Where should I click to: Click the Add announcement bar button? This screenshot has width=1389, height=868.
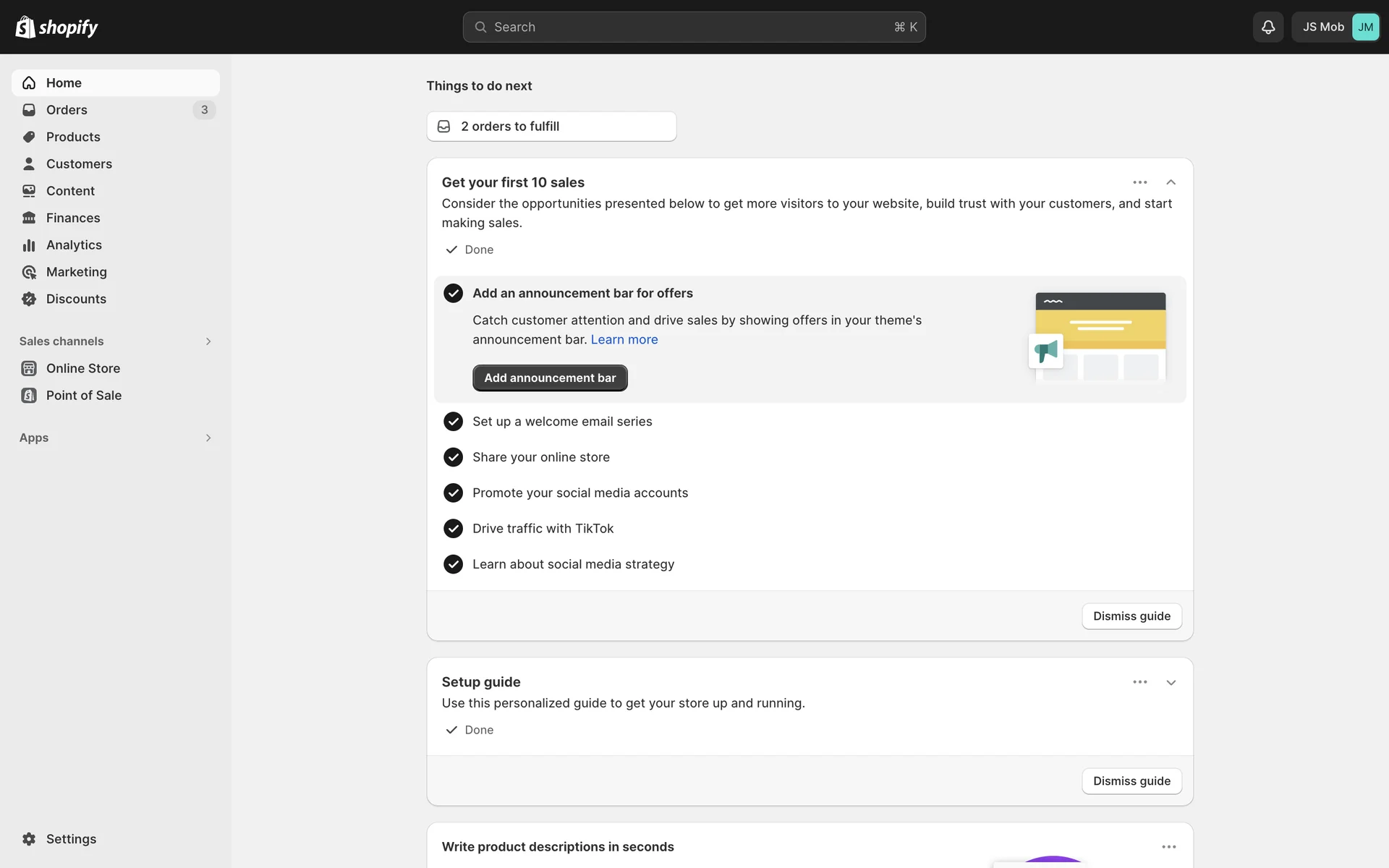550,378
